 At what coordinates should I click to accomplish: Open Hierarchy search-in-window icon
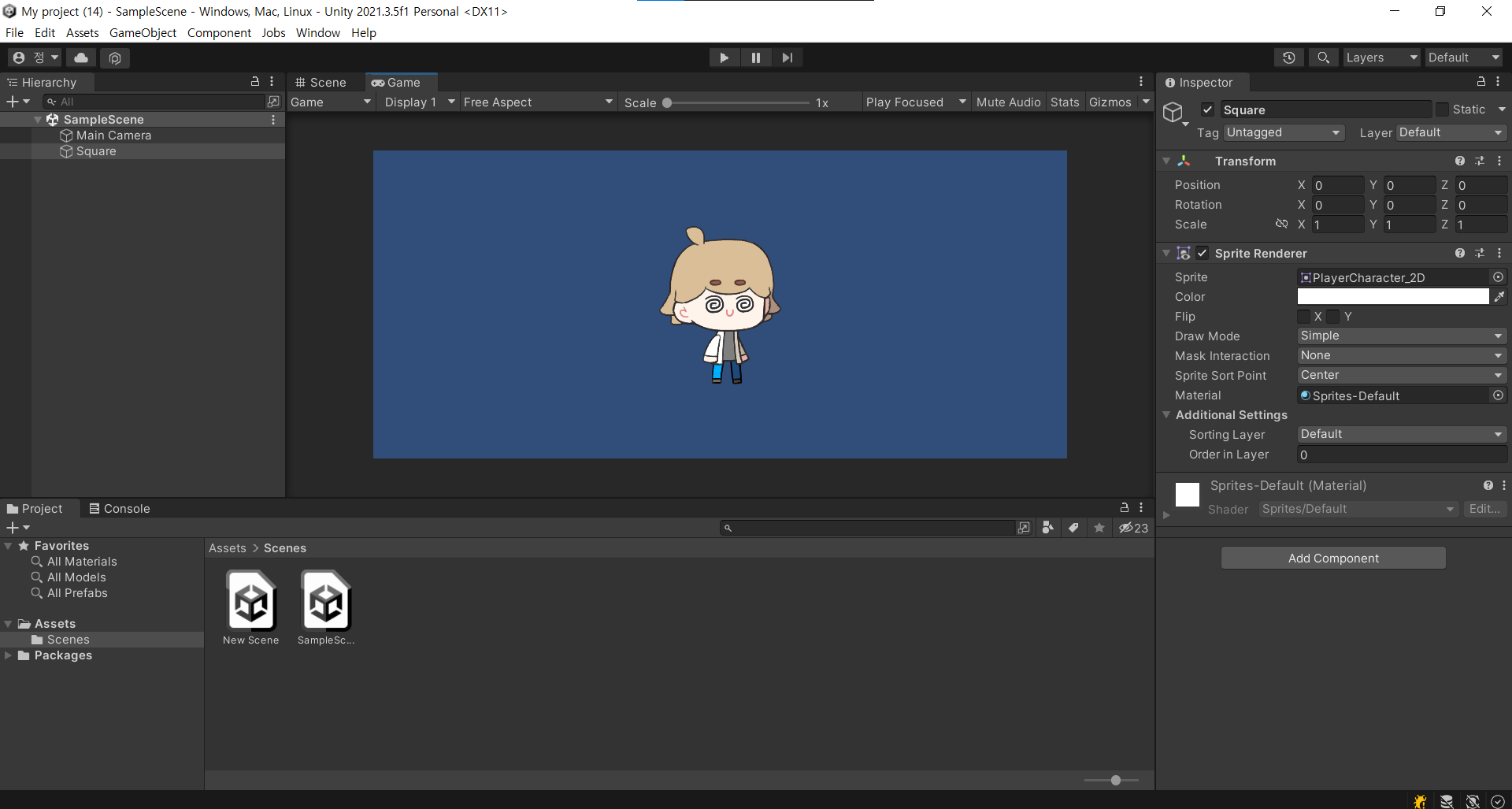pyautogui.click(x=273, y=102)
